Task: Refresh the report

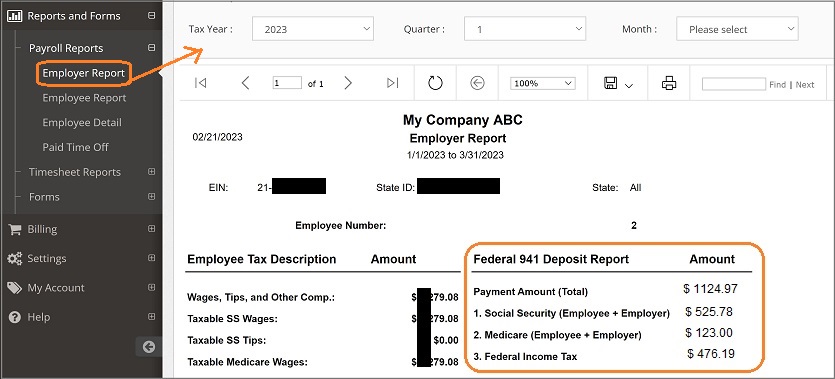Action: pyautogui.click(x=435, y=83)
